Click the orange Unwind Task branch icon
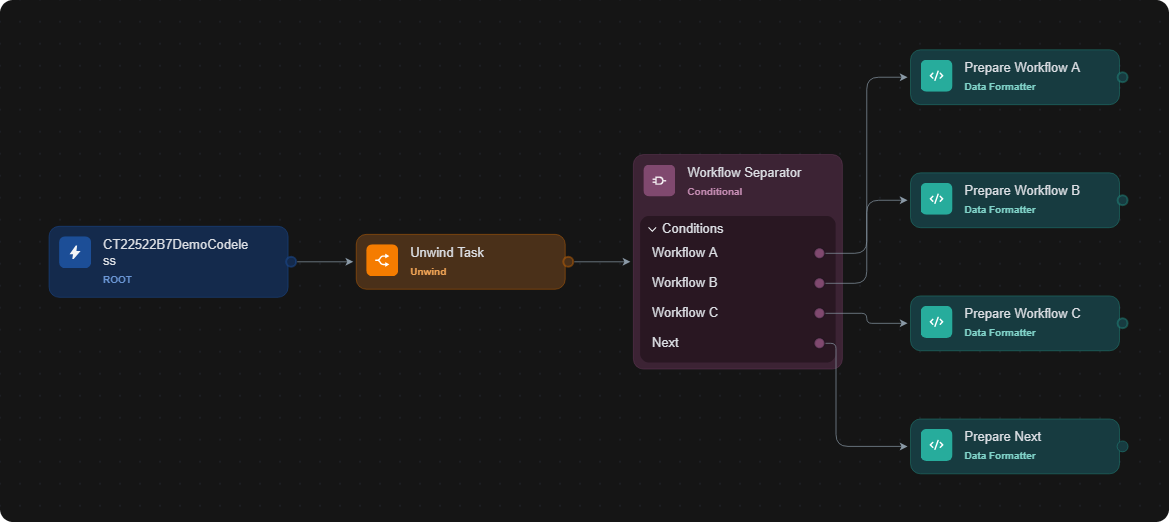Screen dimensions: 1169x522 pyautogui.click(x=382, y=261)
